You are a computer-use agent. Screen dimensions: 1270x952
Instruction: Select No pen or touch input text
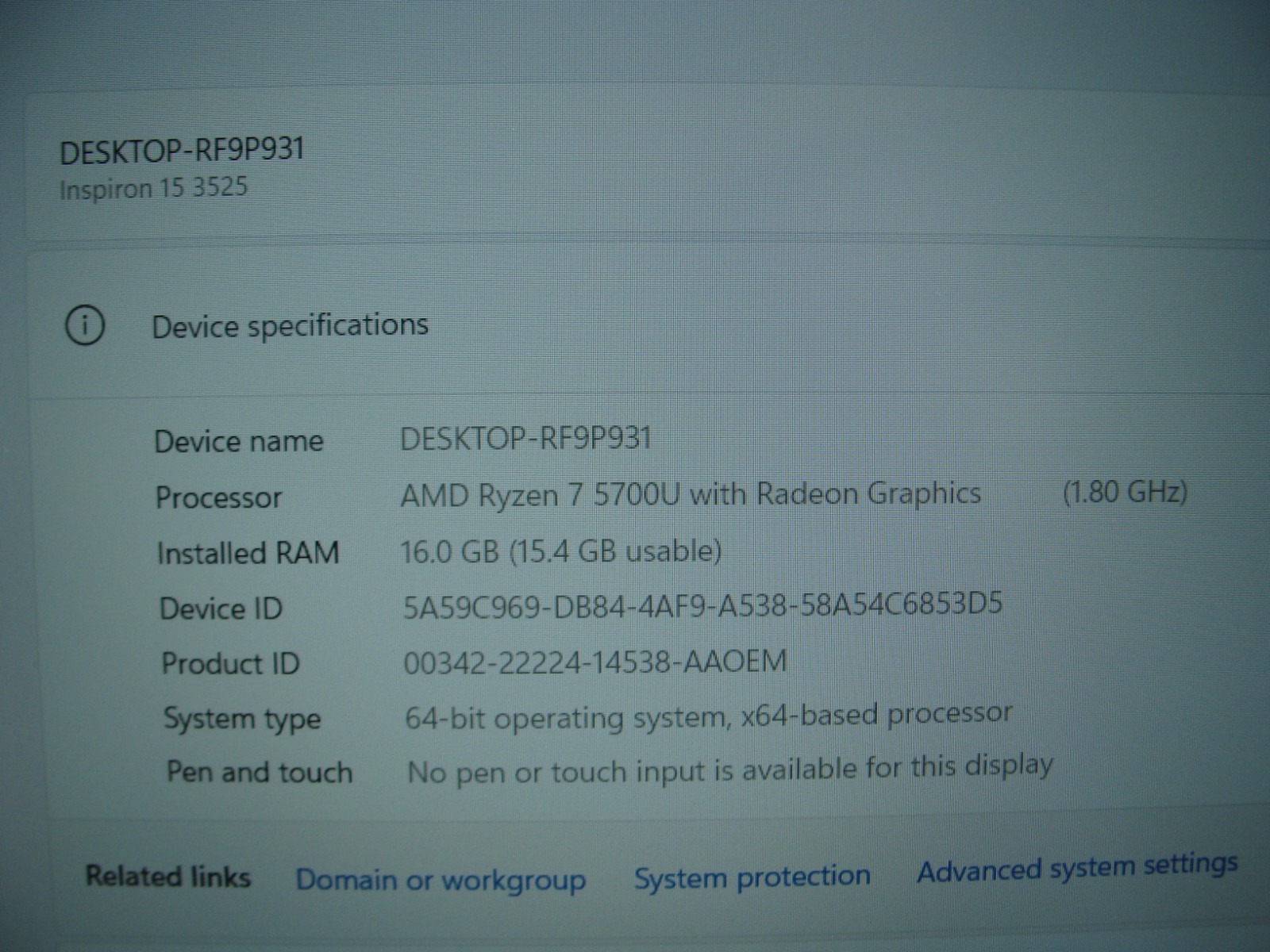click(x=730, y=769)
